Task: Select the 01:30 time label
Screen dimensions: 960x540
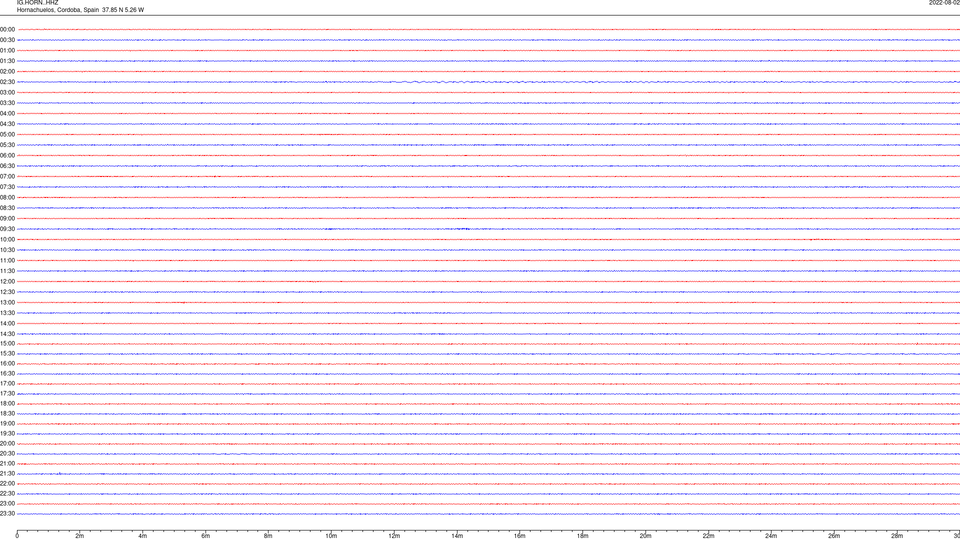Action: click(x=7, y=61)
